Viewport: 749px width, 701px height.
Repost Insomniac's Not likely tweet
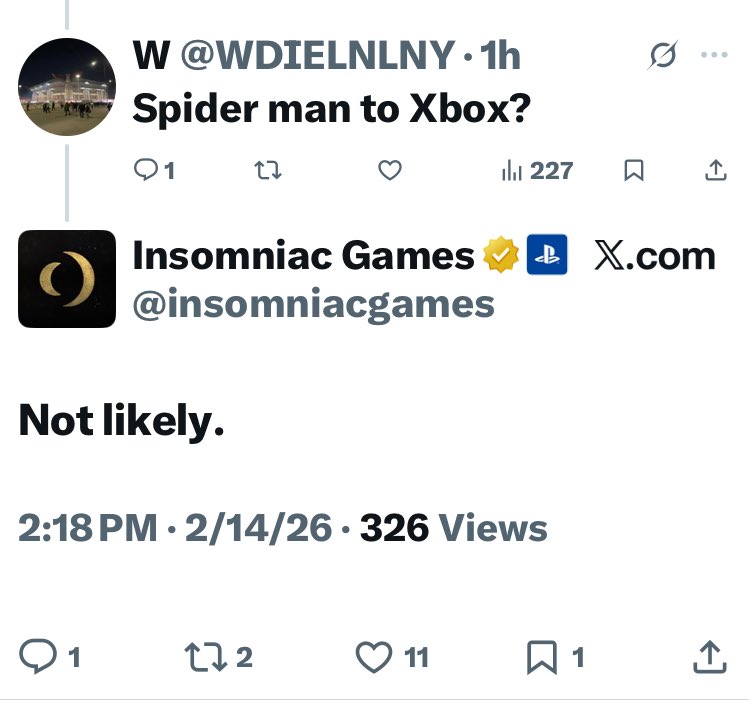[201, 656]
